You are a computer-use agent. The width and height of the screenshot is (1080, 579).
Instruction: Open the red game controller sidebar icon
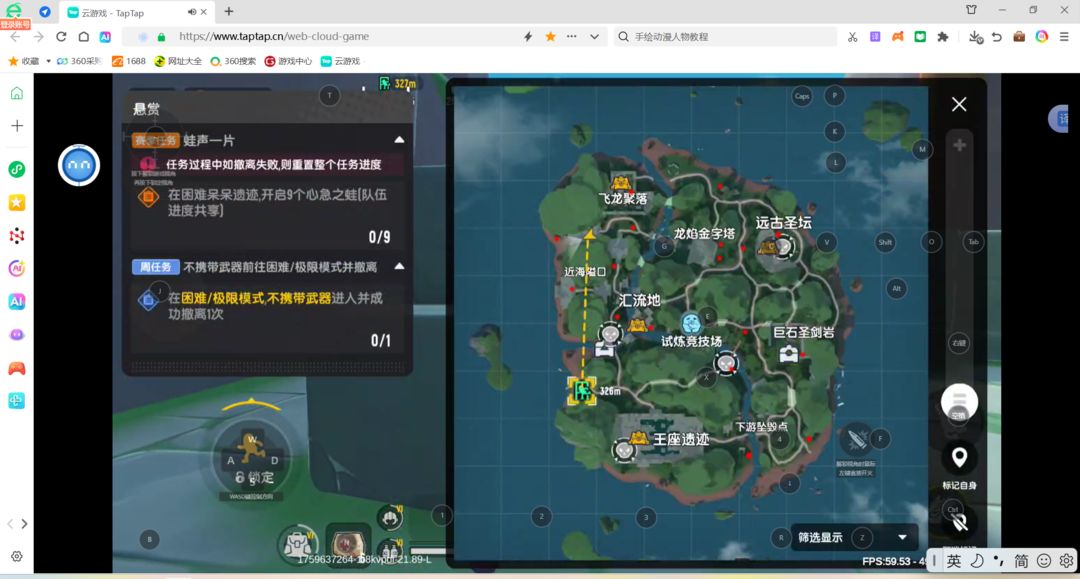[17, 368]
